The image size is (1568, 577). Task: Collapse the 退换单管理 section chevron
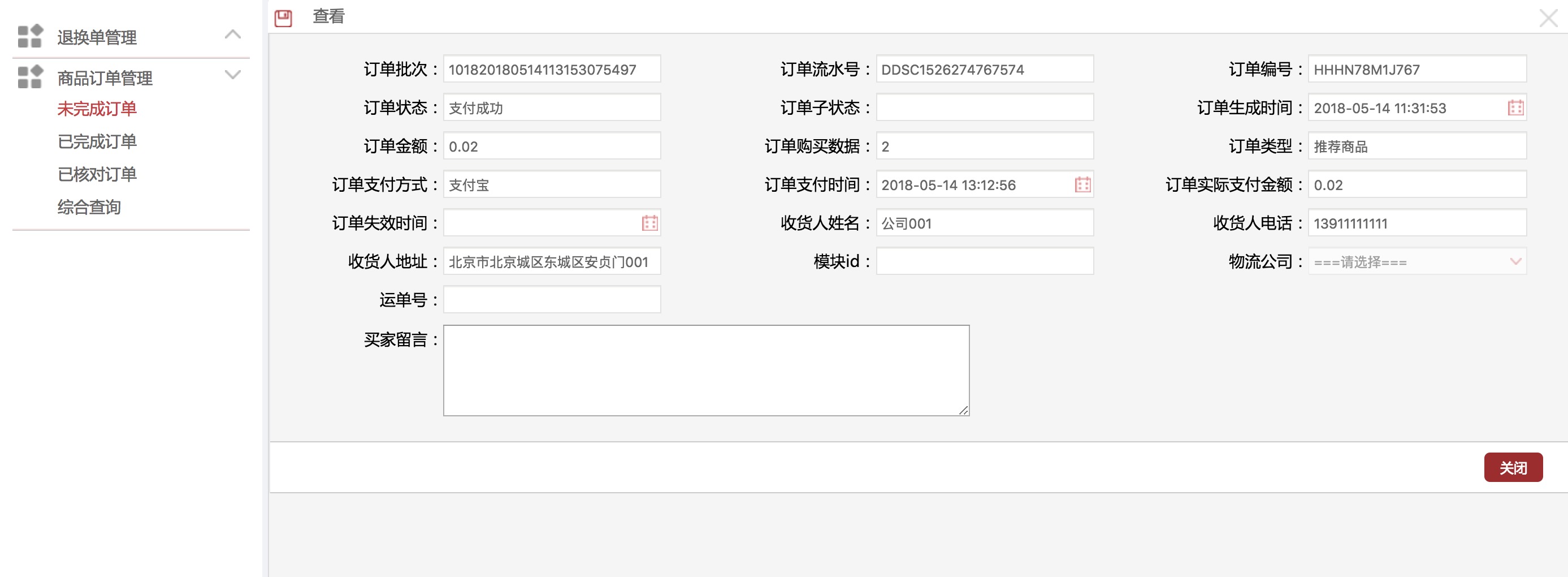[232, 35]
